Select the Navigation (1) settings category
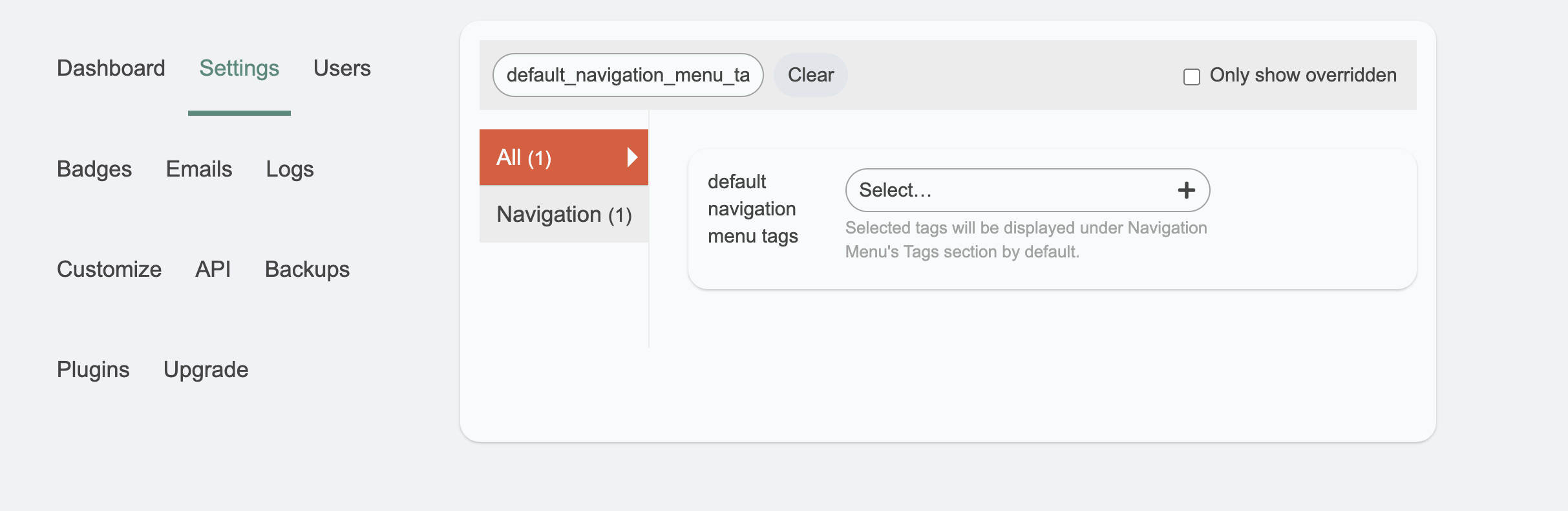 (x=564, y=215)
